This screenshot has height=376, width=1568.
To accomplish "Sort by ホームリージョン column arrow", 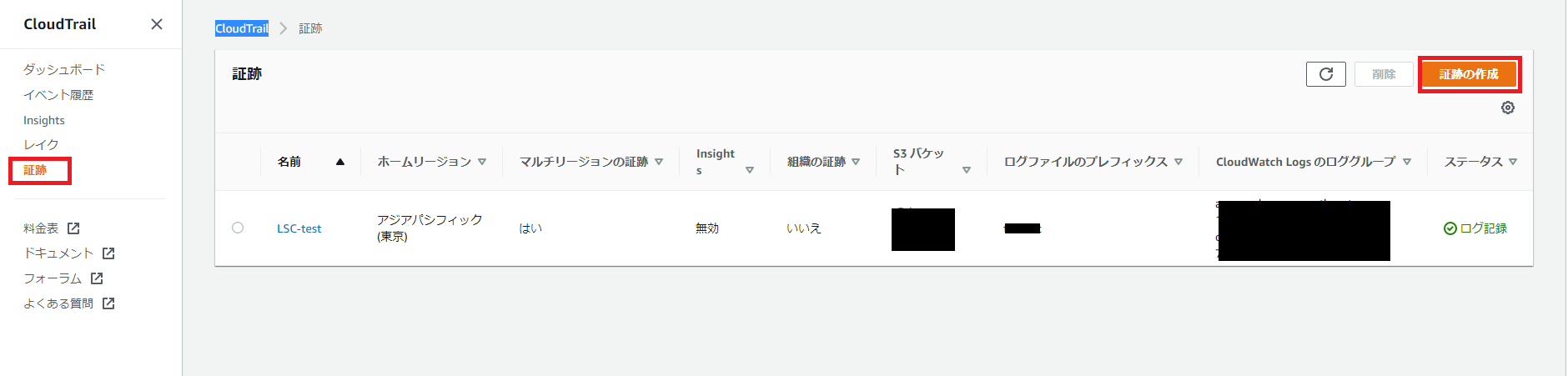I will [x=482, y=162].
